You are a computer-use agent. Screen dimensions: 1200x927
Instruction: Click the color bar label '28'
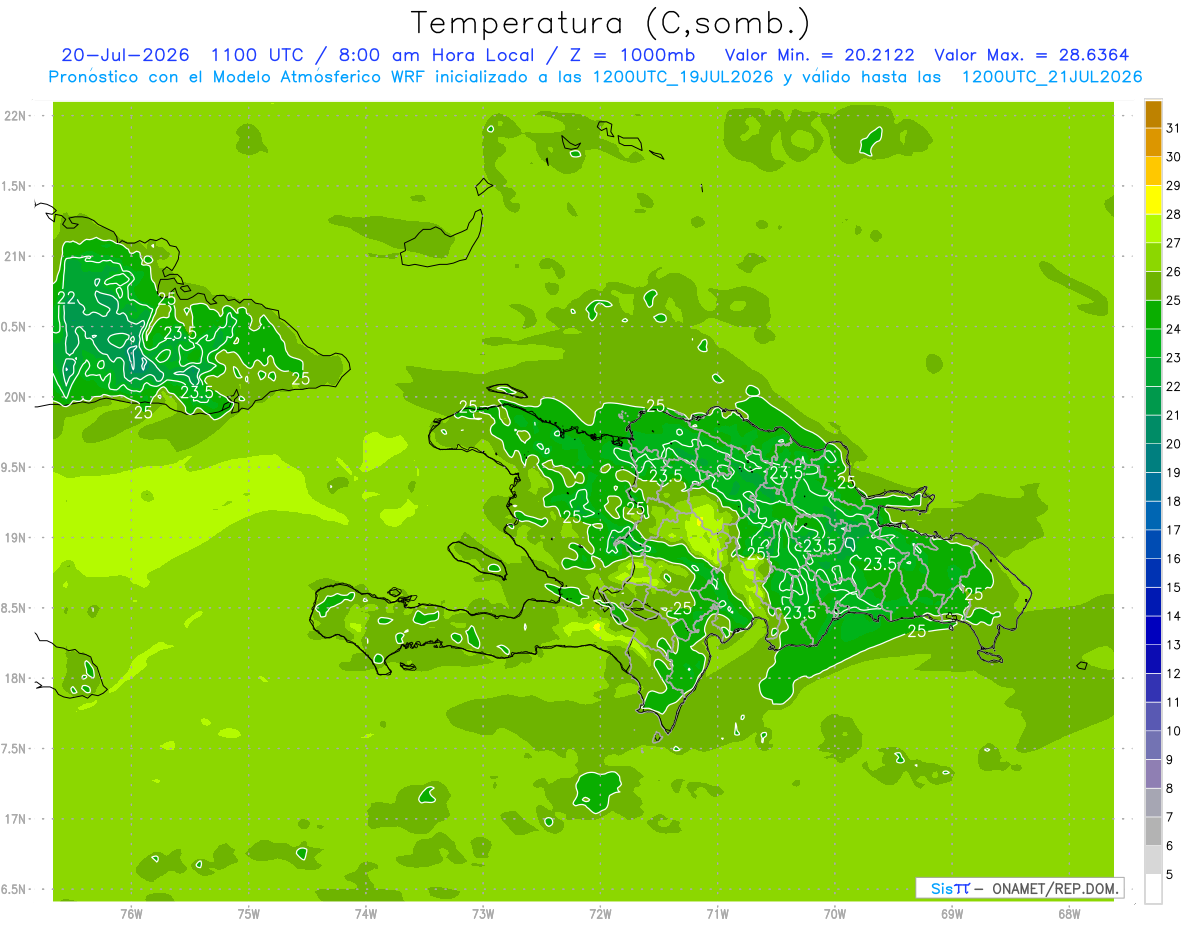tap(1174, 214)
